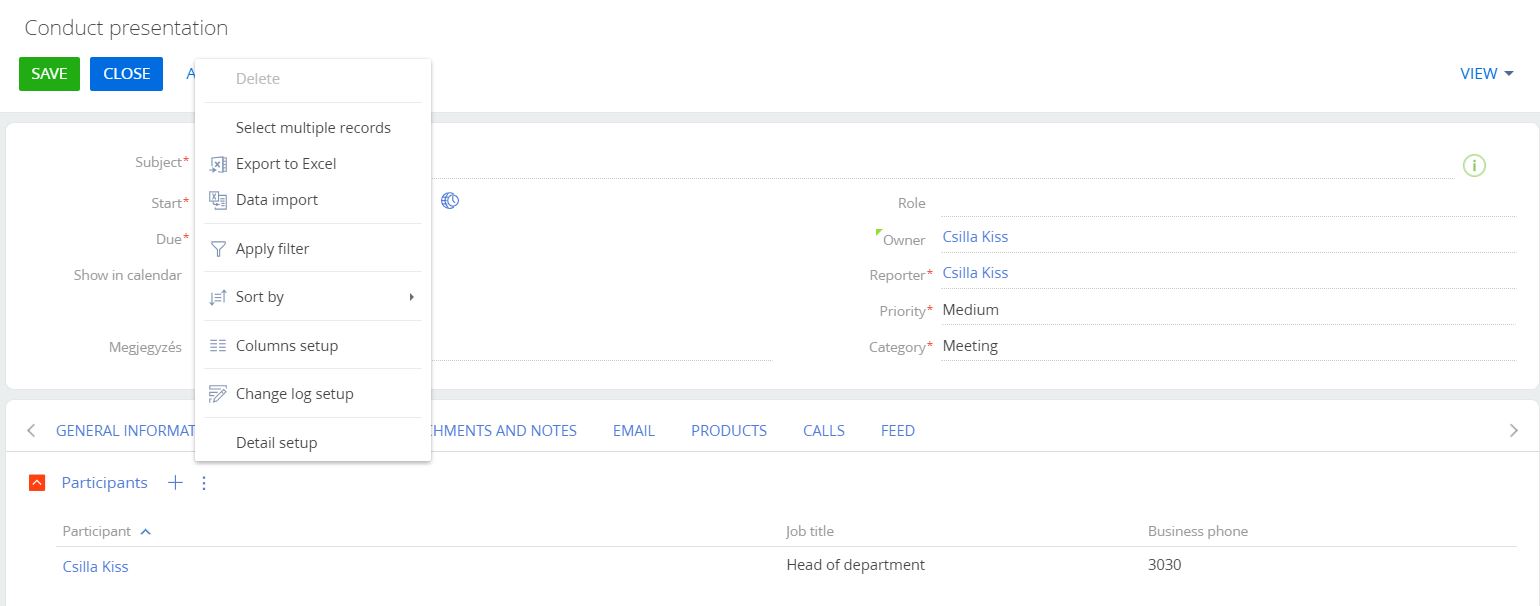This screenshot has width=1540, height=606.
Task: Click the green info icon near Subject
Action: pyautogui.click(x=1474, y=166)
